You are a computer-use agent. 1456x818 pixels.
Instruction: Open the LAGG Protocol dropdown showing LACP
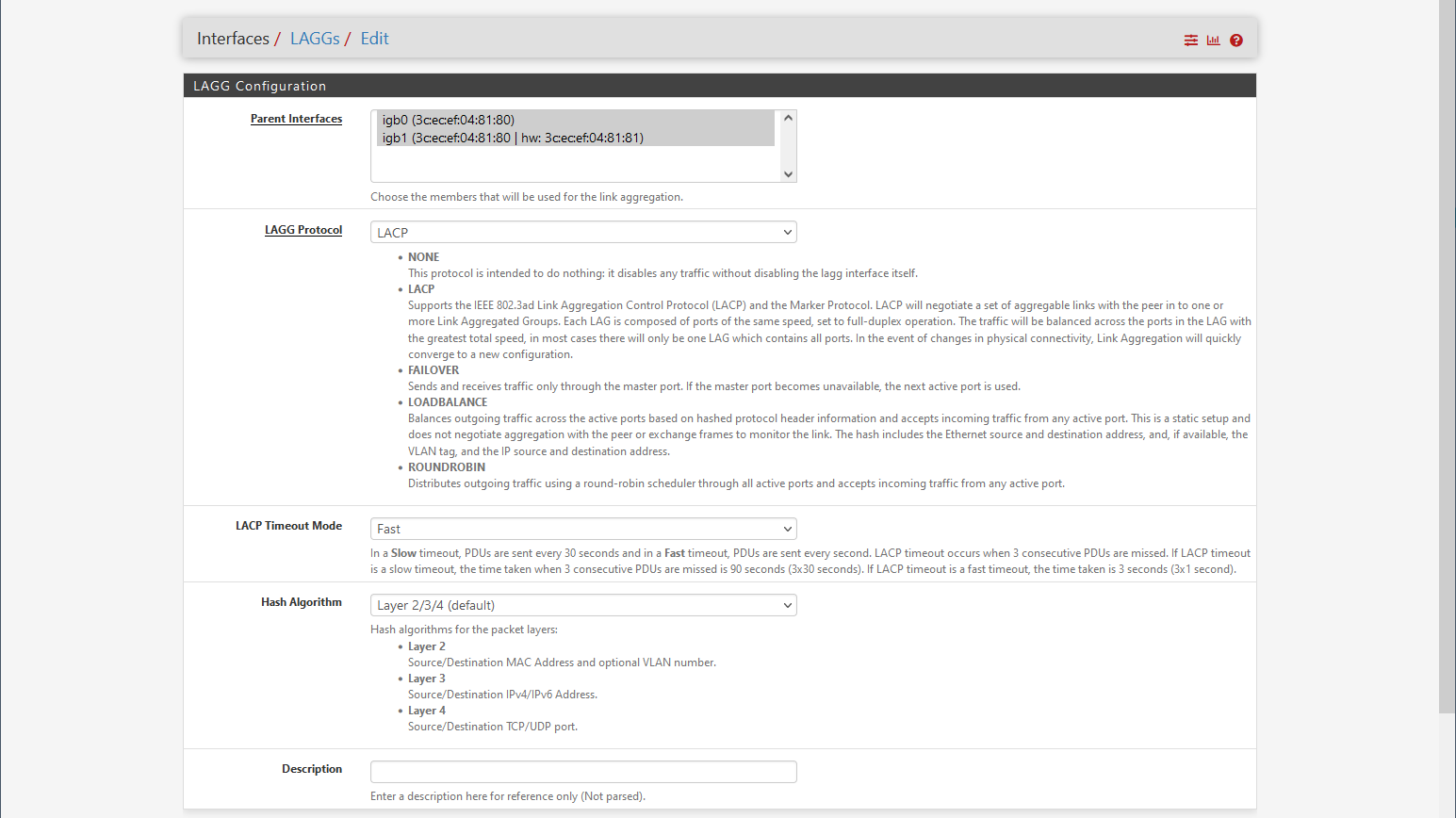pyautogui.click(x=583, y=233)
